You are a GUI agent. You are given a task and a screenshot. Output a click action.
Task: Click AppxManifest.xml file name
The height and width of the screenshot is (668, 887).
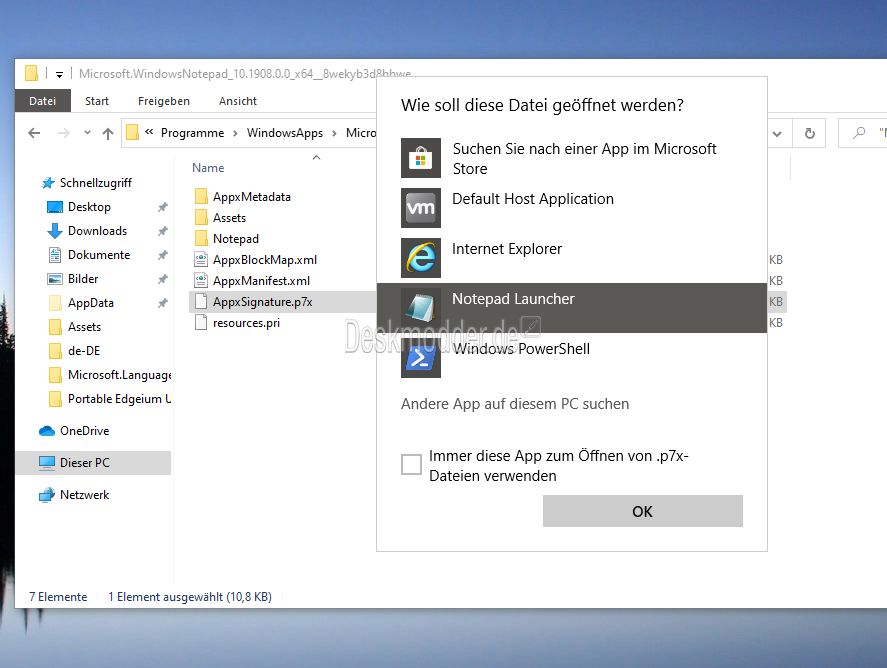click(x=261, y=281)
